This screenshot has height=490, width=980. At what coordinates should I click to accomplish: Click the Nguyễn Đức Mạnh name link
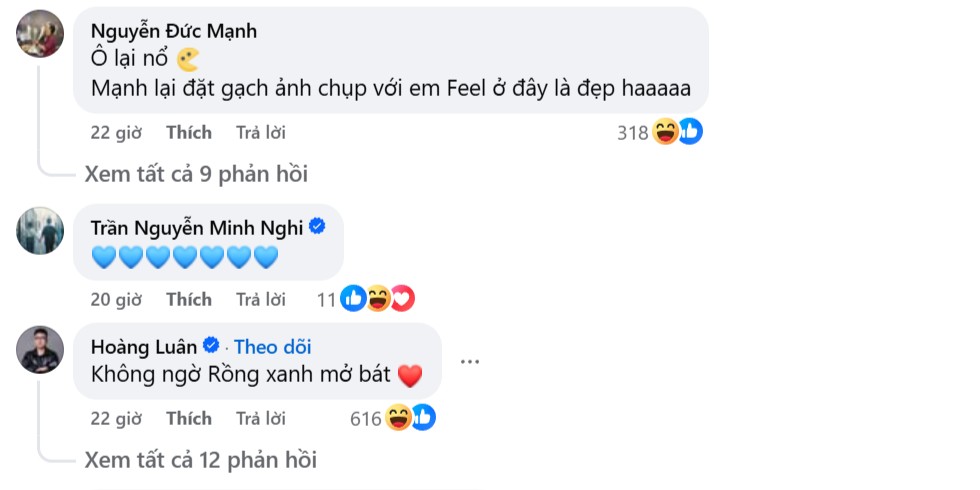[173, 31]
